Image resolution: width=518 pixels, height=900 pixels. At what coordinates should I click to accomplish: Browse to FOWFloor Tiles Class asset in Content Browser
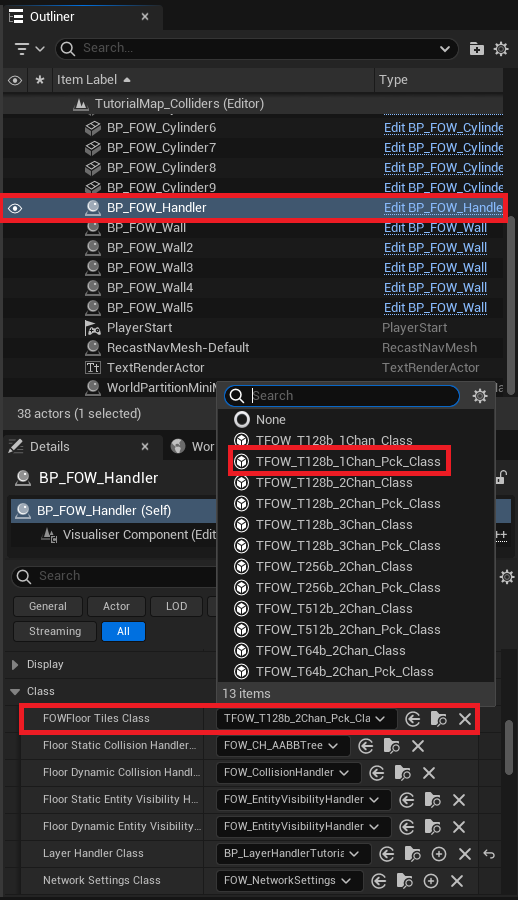(x=439, y=719)
